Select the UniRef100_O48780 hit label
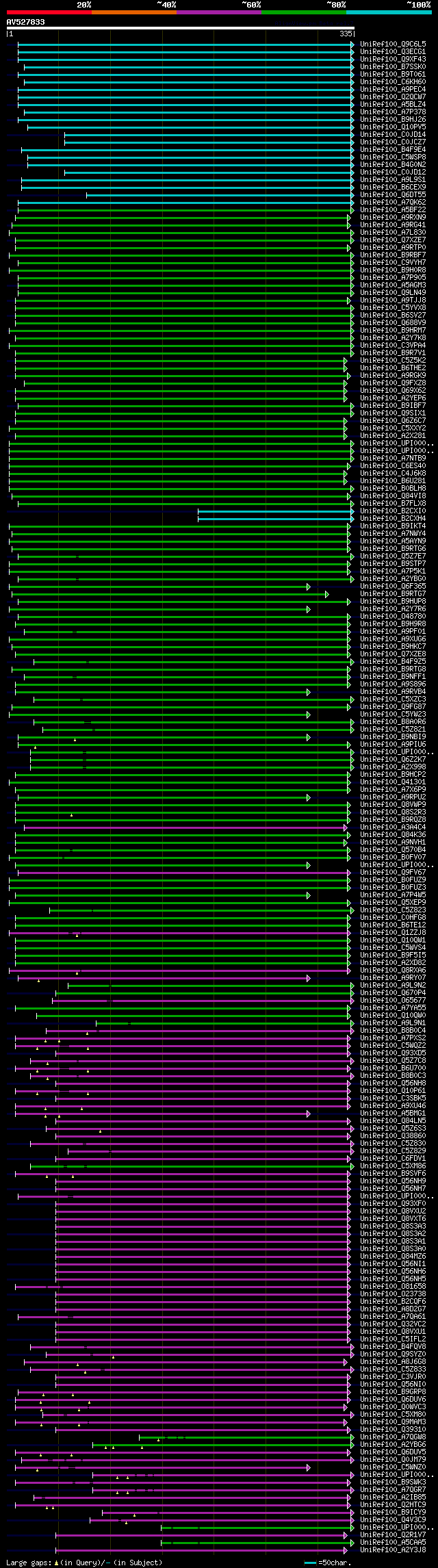 pos(393,617)
